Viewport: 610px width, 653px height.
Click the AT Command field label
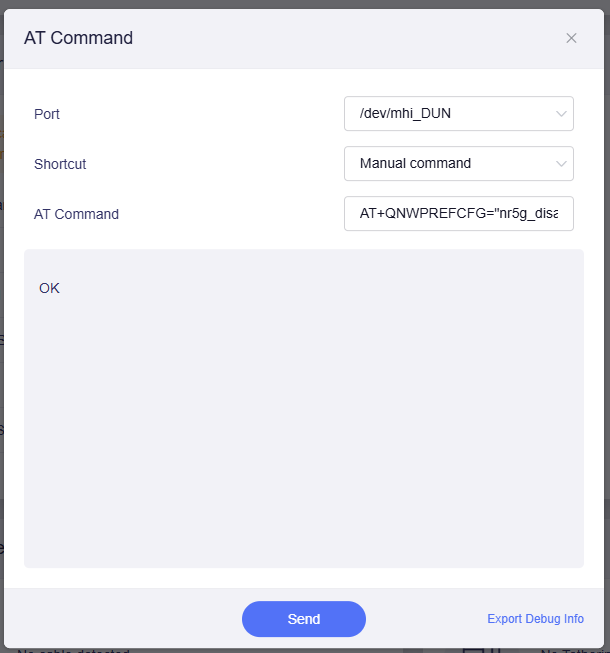pos(76,214)
